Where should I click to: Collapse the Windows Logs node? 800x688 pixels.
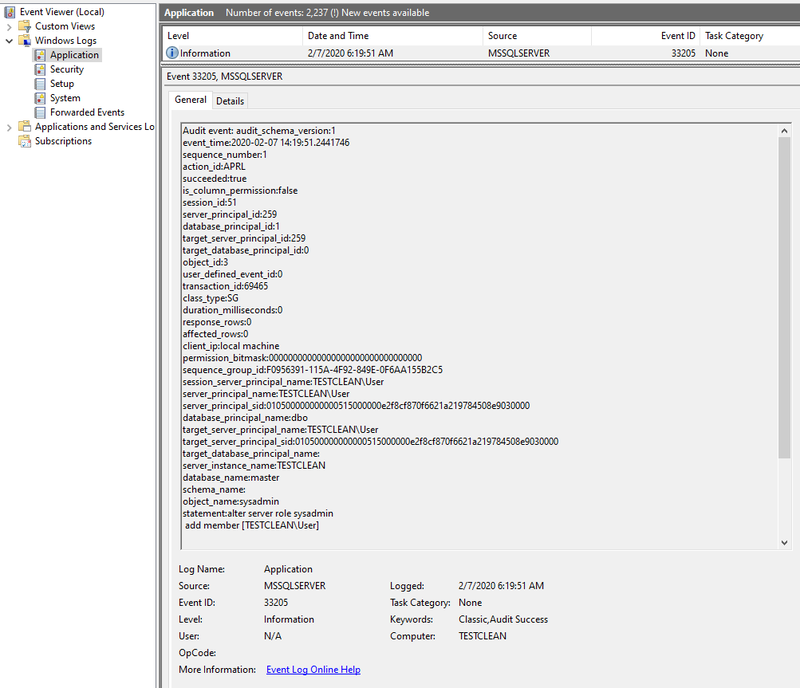pos(9,41)
